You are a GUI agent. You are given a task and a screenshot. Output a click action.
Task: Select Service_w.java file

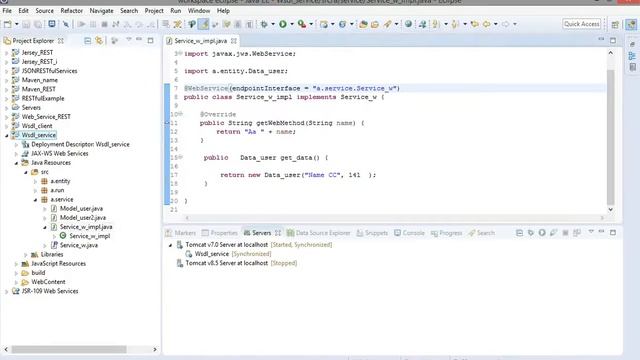(79, 245)
